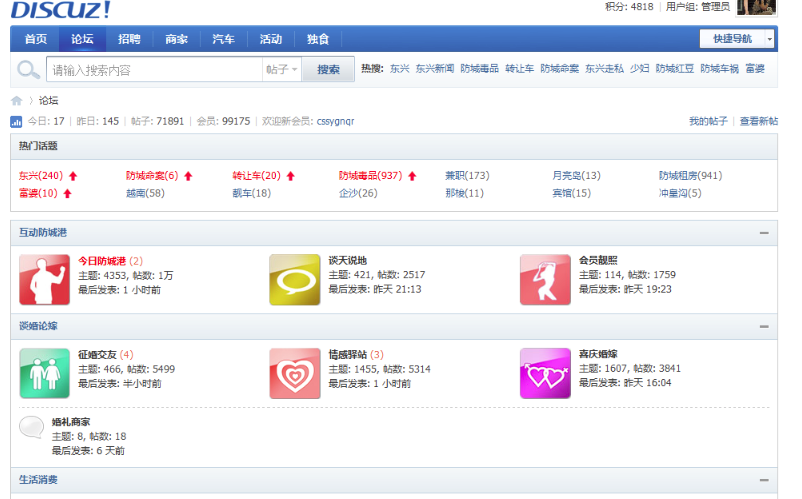Expand the 快捷导航 dropdown arrow
Screen dimensions: 802x499
click(770, 39)
